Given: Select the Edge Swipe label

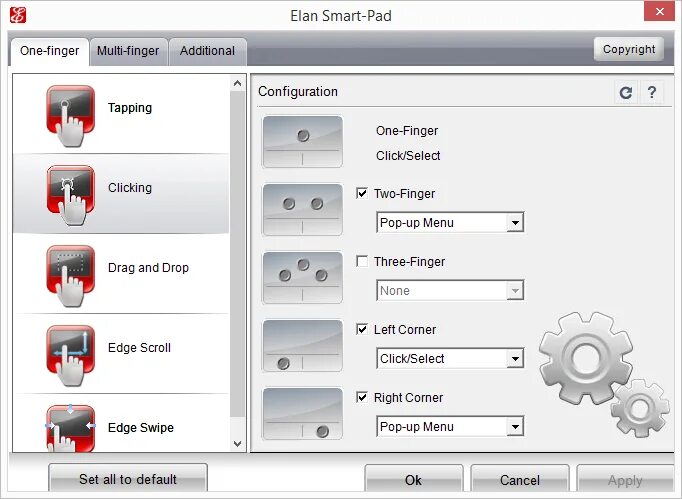Looking at the screenshot, I should click(x=141, y=428).
